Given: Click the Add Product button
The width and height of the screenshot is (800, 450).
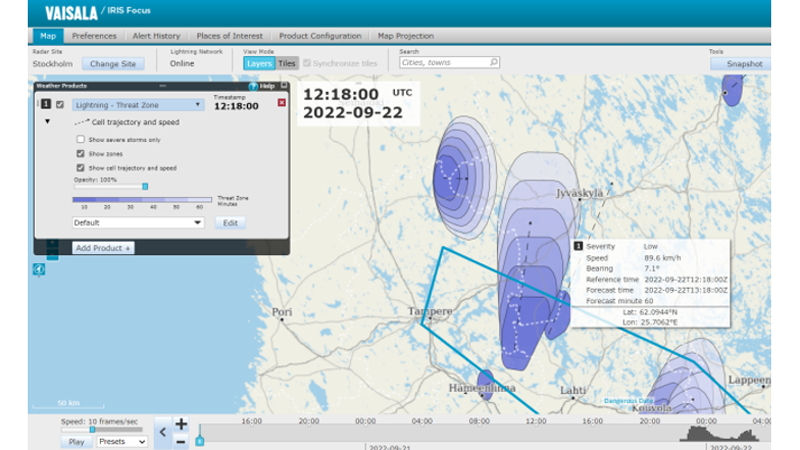Looking at the screenshot, I should click(x=104, y=247).
